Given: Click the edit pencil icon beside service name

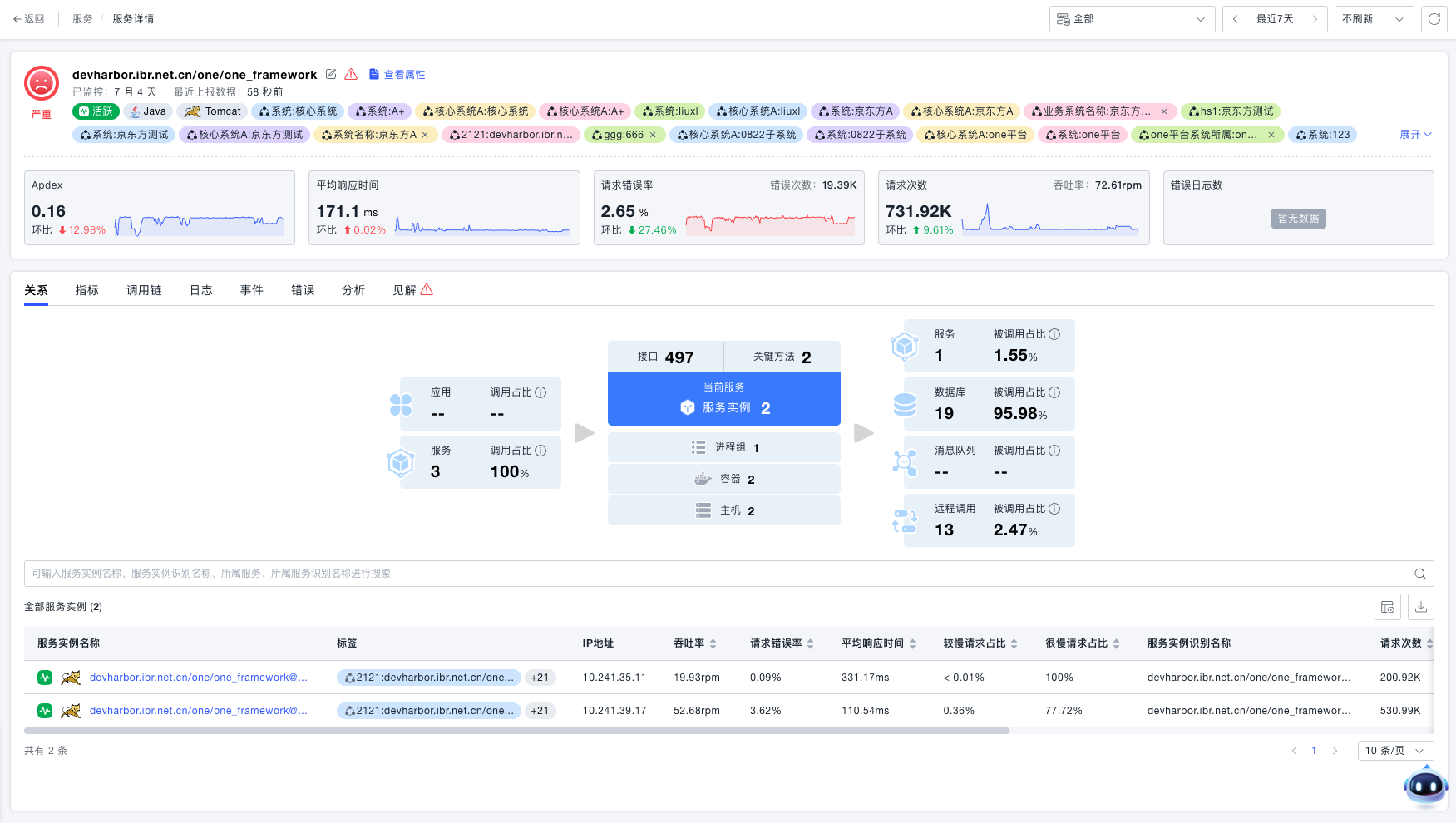Looking at the screenshot, I should point(331,75).
